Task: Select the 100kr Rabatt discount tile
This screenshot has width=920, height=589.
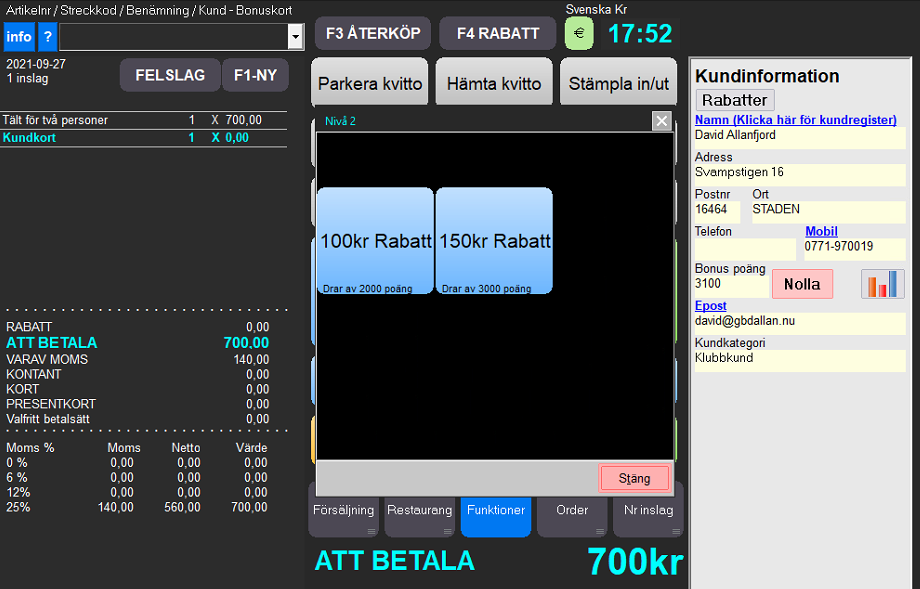Action: 375,241
